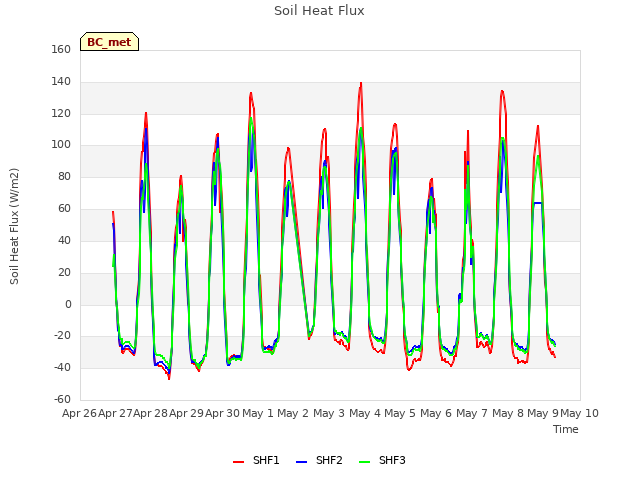The height and width of the screenshot is (480, 640).
Task: Click the -40 y-axis label
Action: 62,368
